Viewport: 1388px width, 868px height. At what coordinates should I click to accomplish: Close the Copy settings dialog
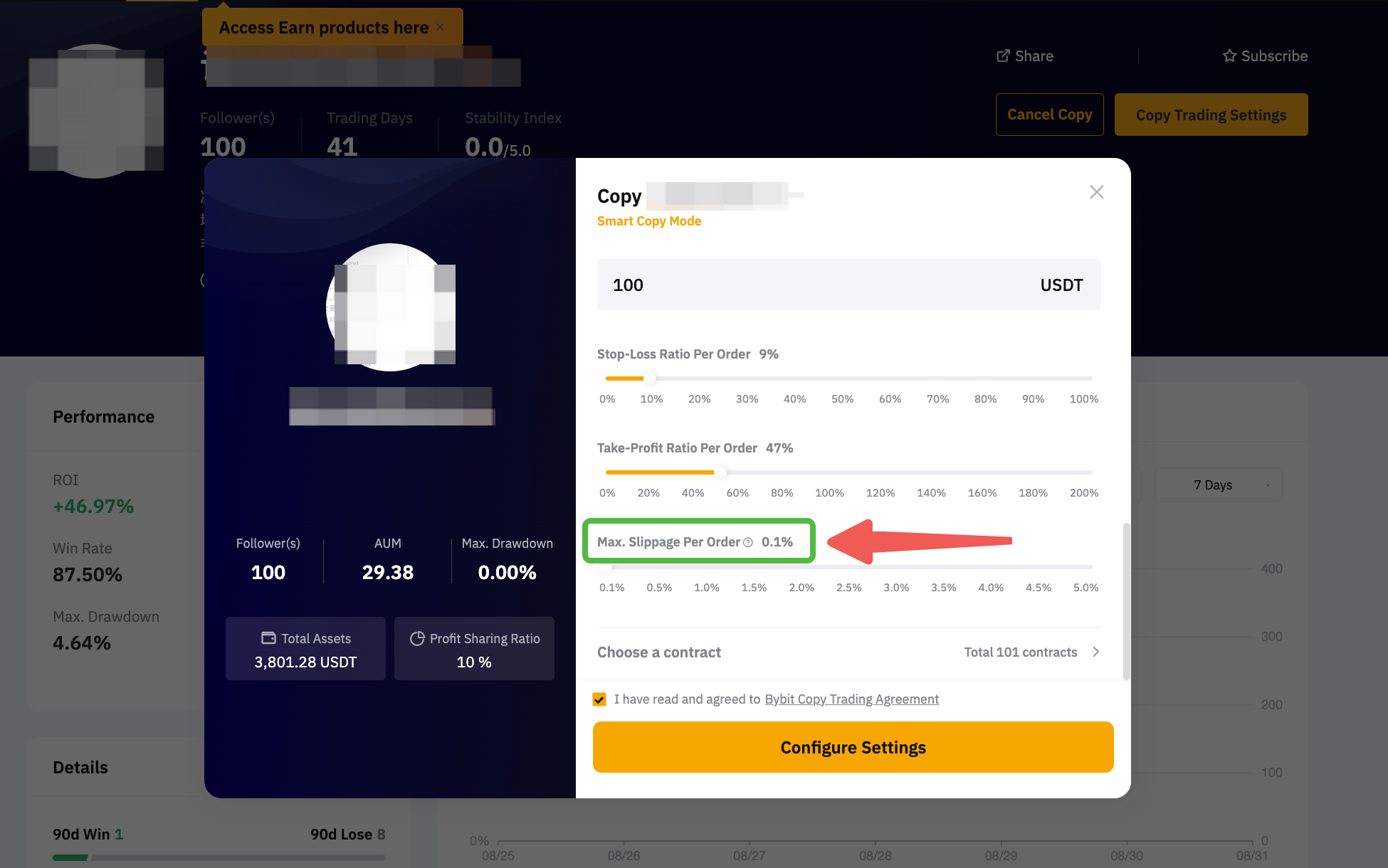(1096, 192)
